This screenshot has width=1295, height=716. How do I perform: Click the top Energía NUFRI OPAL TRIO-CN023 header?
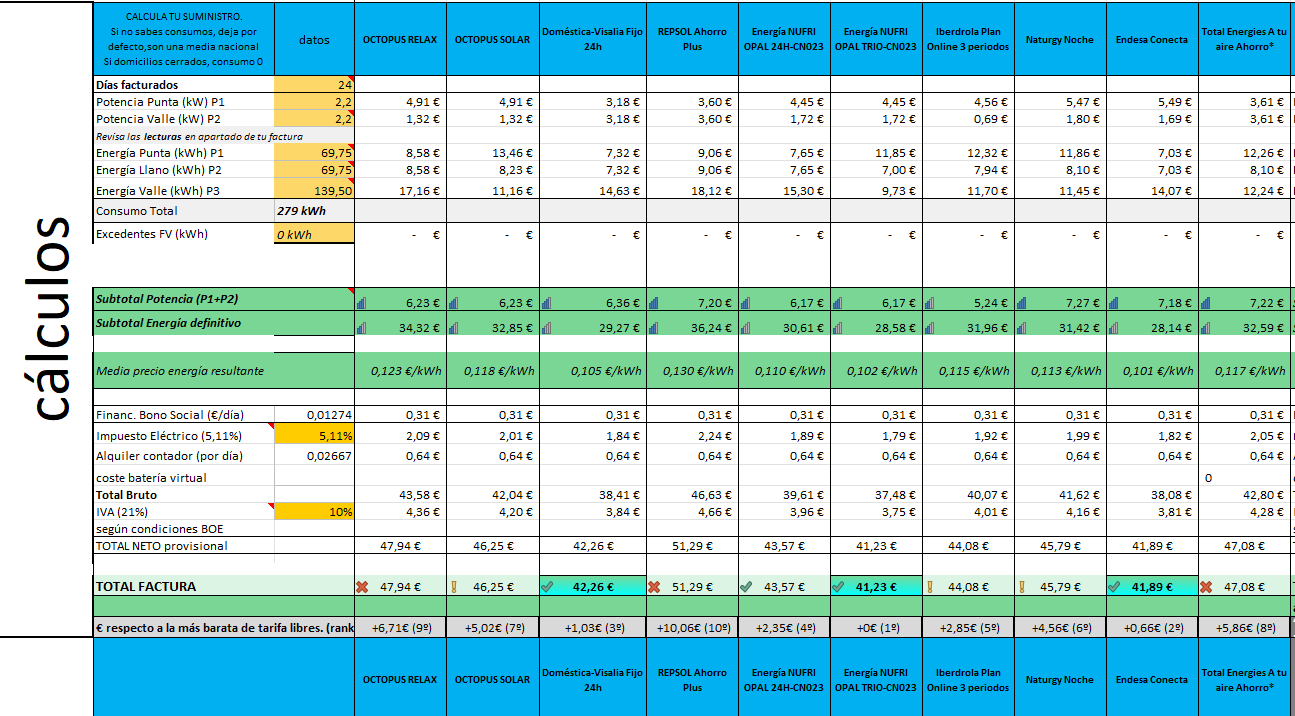(x=876, y=39)
